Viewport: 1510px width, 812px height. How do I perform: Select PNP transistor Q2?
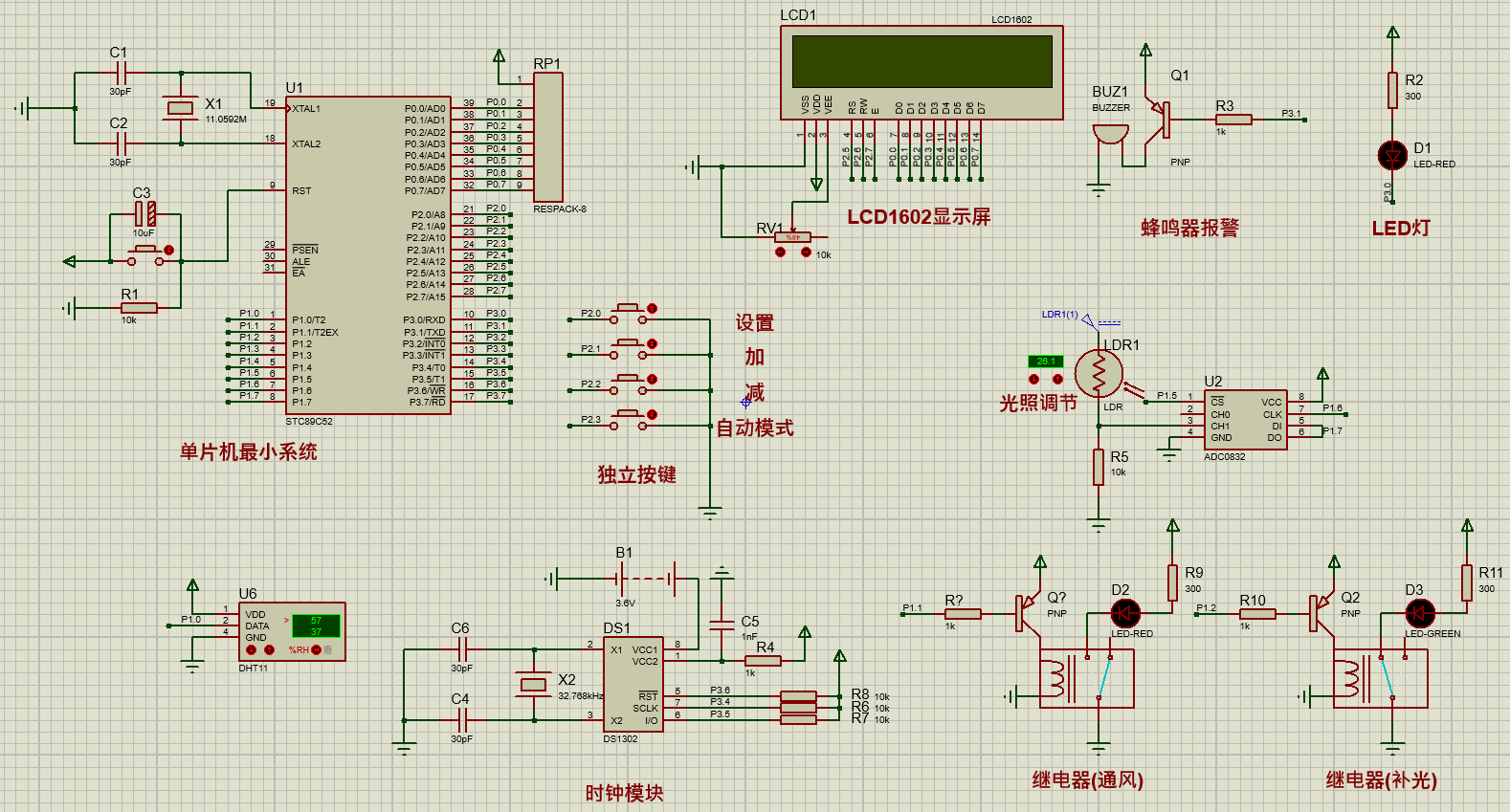click(x=1321, y=613)
